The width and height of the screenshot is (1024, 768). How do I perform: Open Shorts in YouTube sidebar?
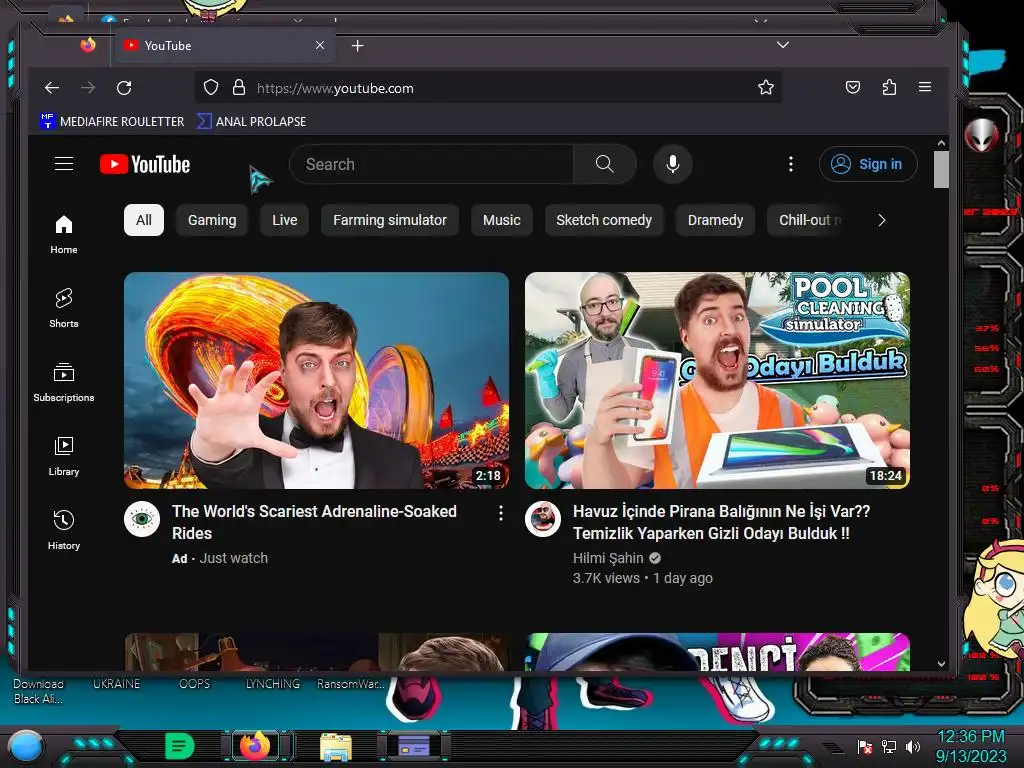click(x=64, y=308)
